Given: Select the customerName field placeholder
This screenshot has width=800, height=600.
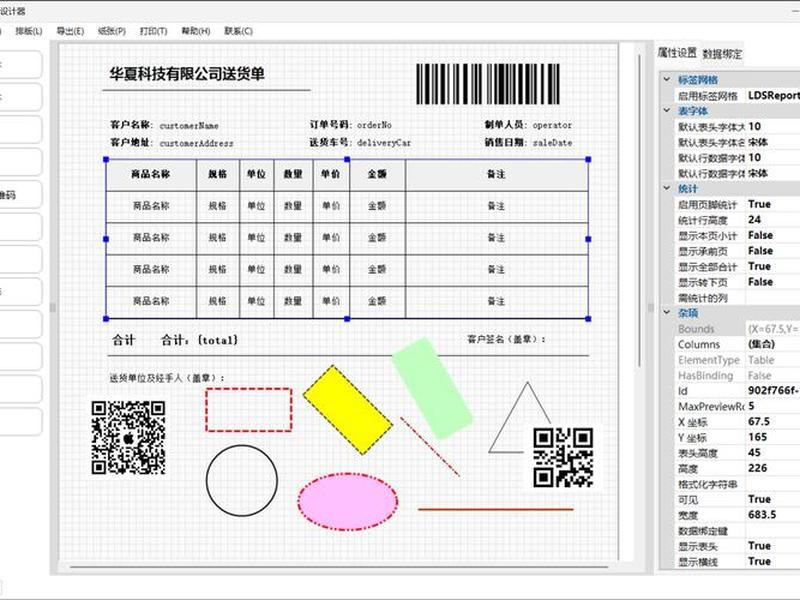Looking at the screenshot, I should point(189,126).
